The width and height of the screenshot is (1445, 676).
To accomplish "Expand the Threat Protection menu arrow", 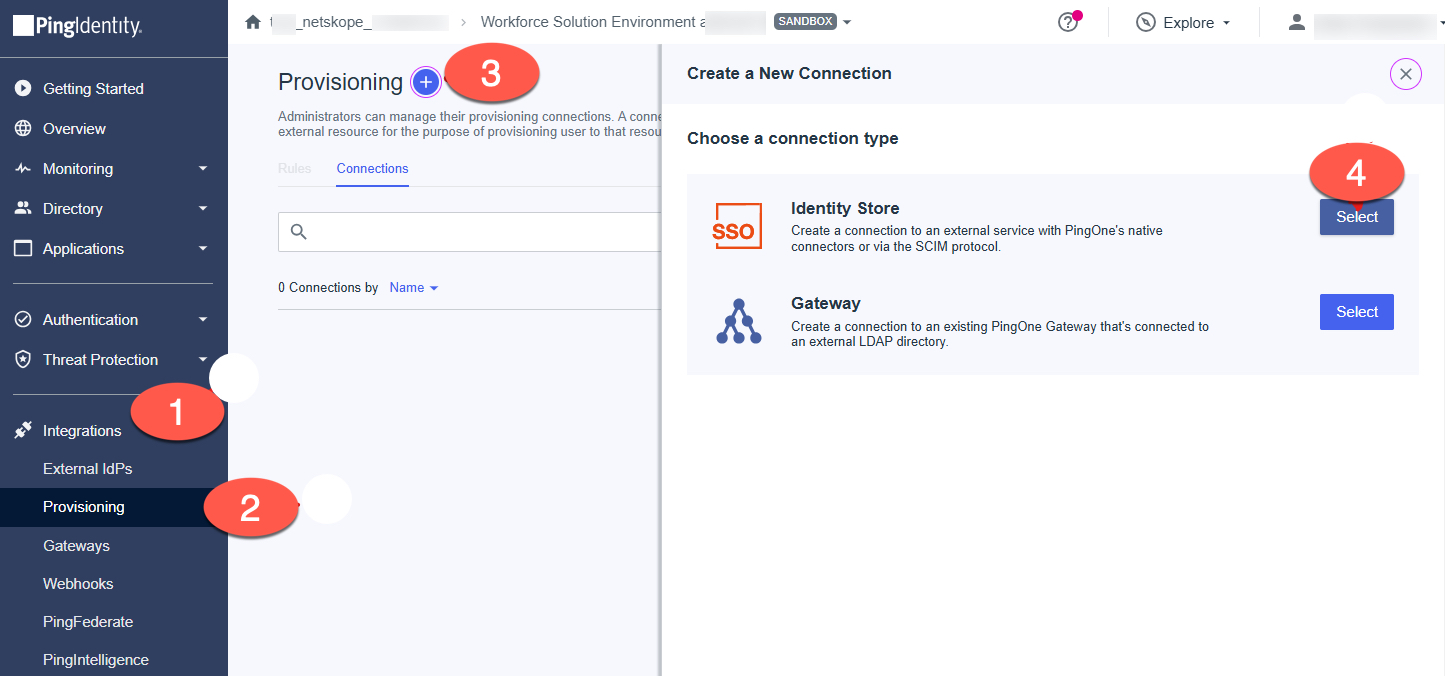I will 203,360.
